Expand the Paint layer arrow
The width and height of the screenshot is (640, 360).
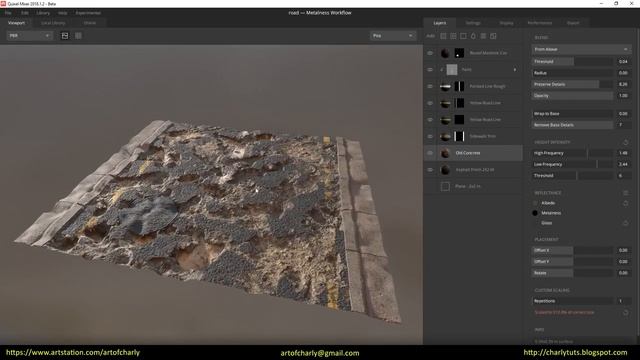pos(515,70)
